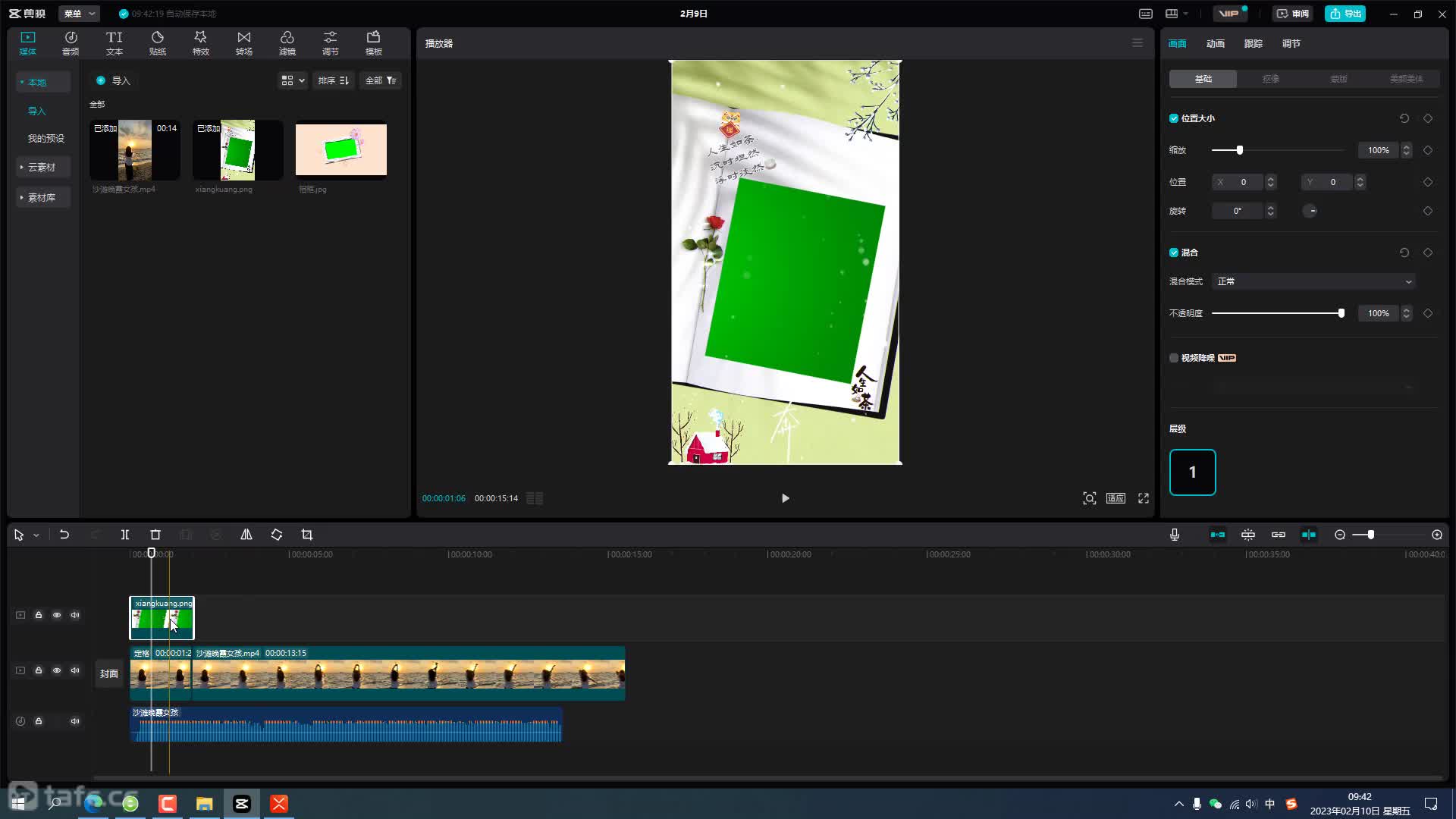Click the rotate icon in timeline toolbar

[277, 535]
